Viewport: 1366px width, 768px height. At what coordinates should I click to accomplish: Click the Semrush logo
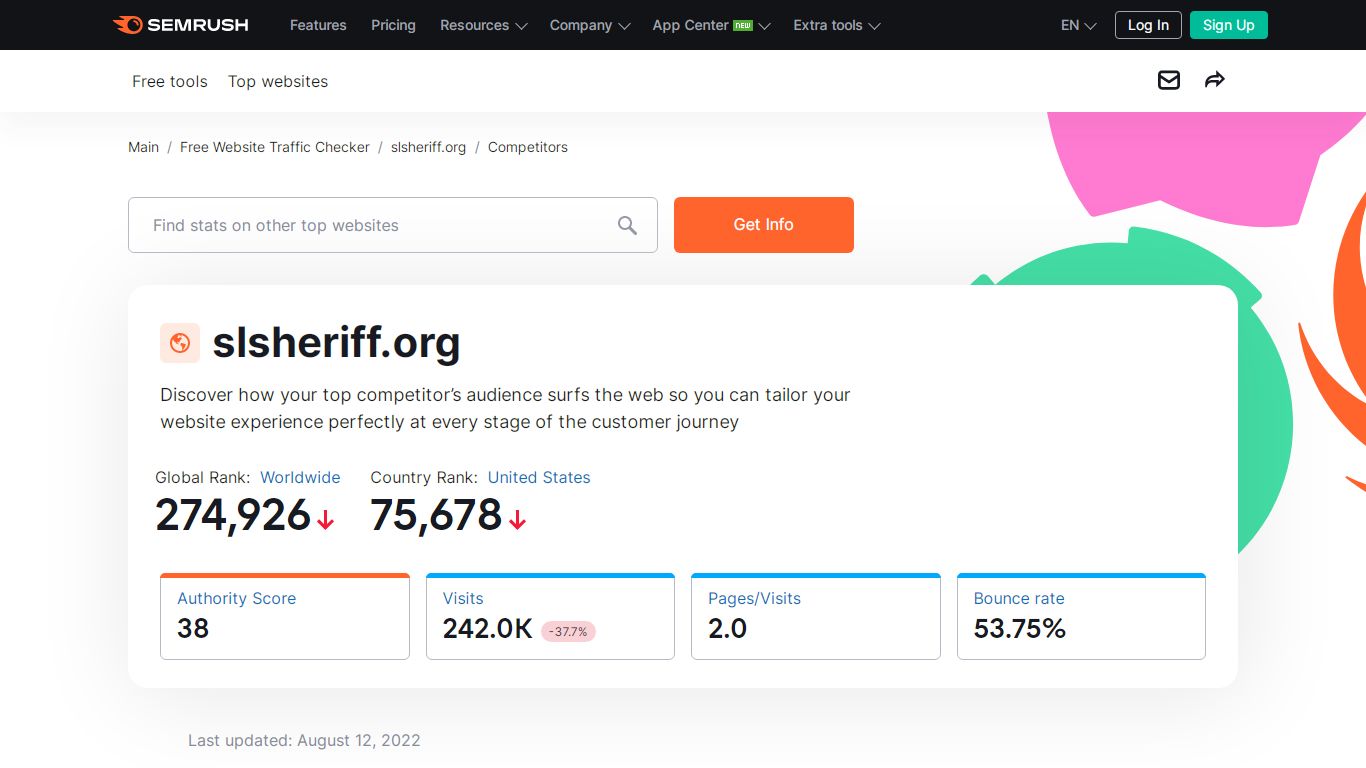(x=180, y=25)
